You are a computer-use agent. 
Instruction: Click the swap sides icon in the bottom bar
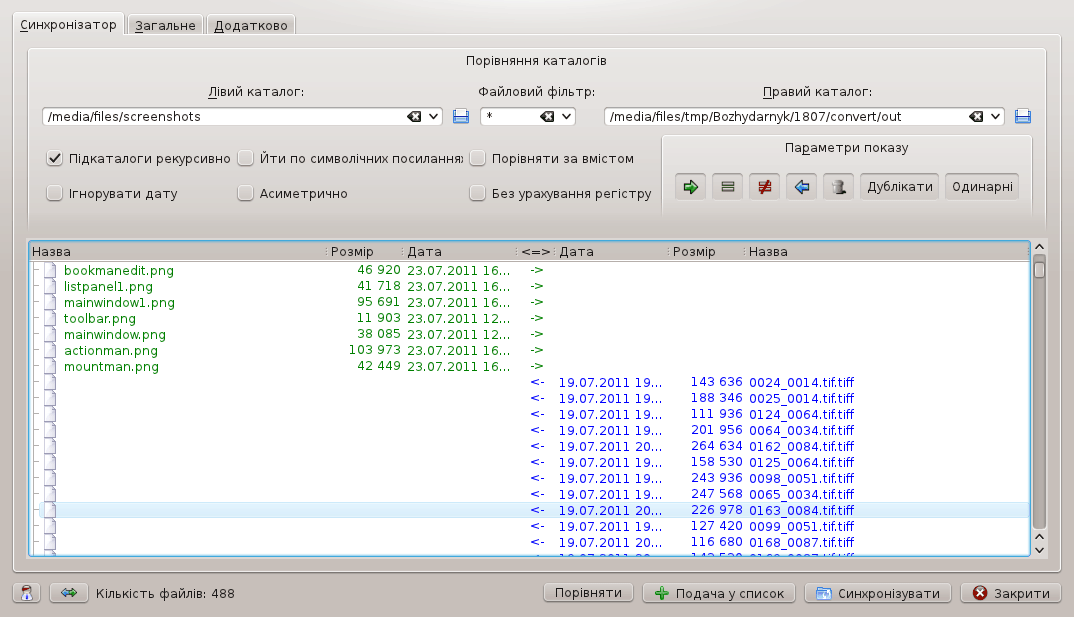click(x=69, y=593)
